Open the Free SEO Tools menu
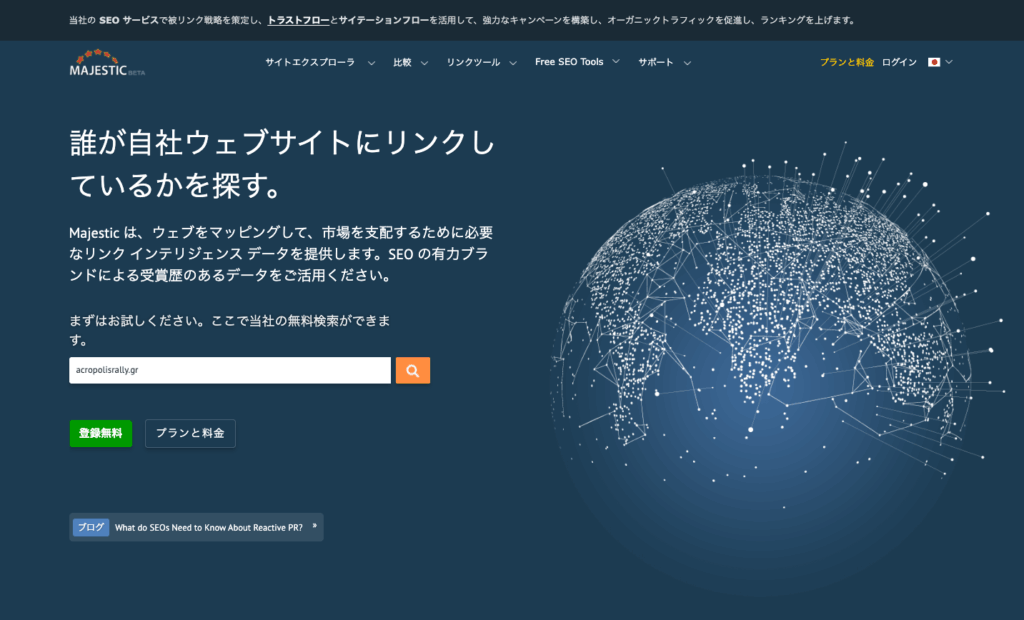The width and height of the screenshot is (1024, 620). point(569,62)
